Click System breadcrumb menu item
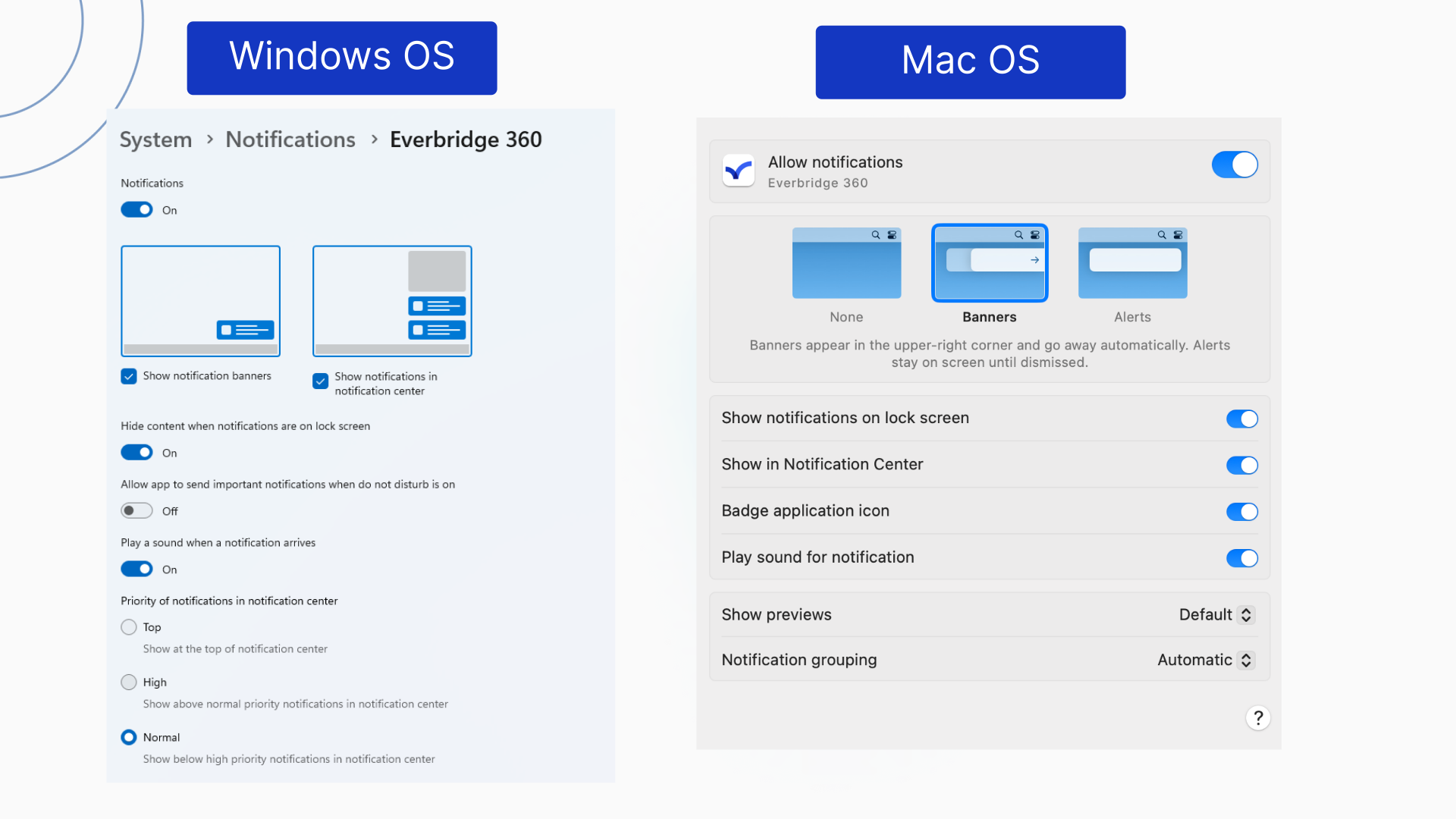The height and width of the screenshot is (819, 1456). tap(155, 138)
